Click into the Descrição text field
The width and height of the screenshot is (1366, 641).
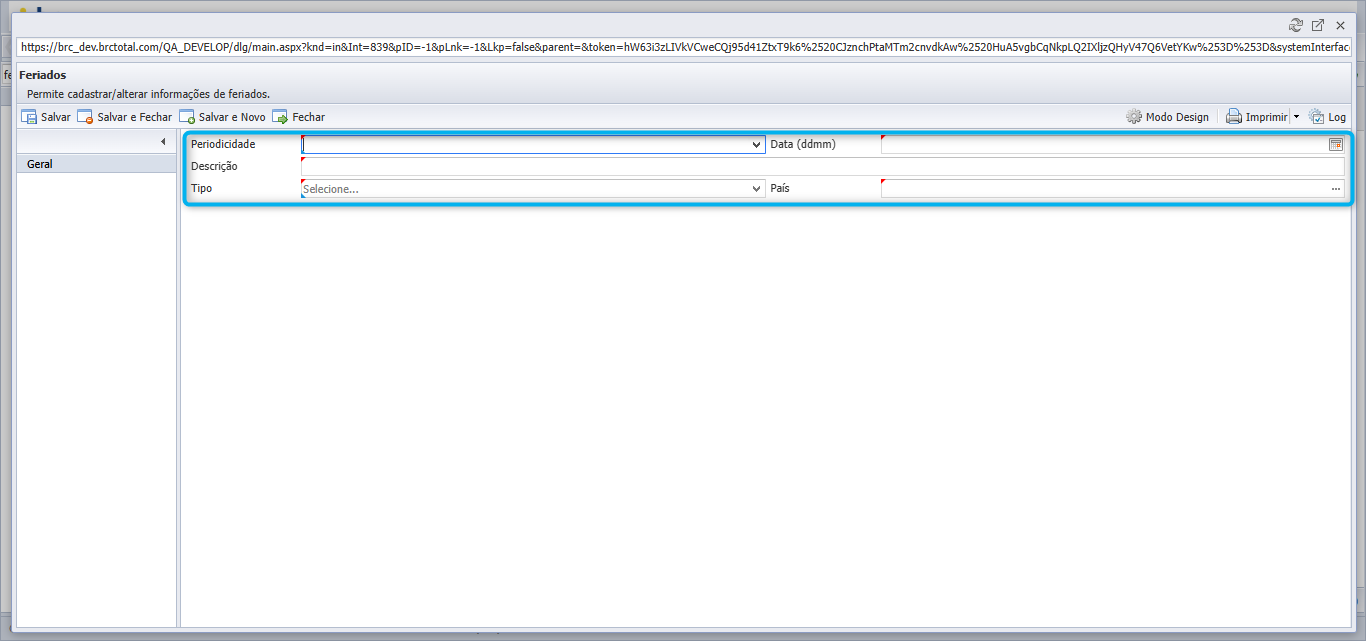823,166
